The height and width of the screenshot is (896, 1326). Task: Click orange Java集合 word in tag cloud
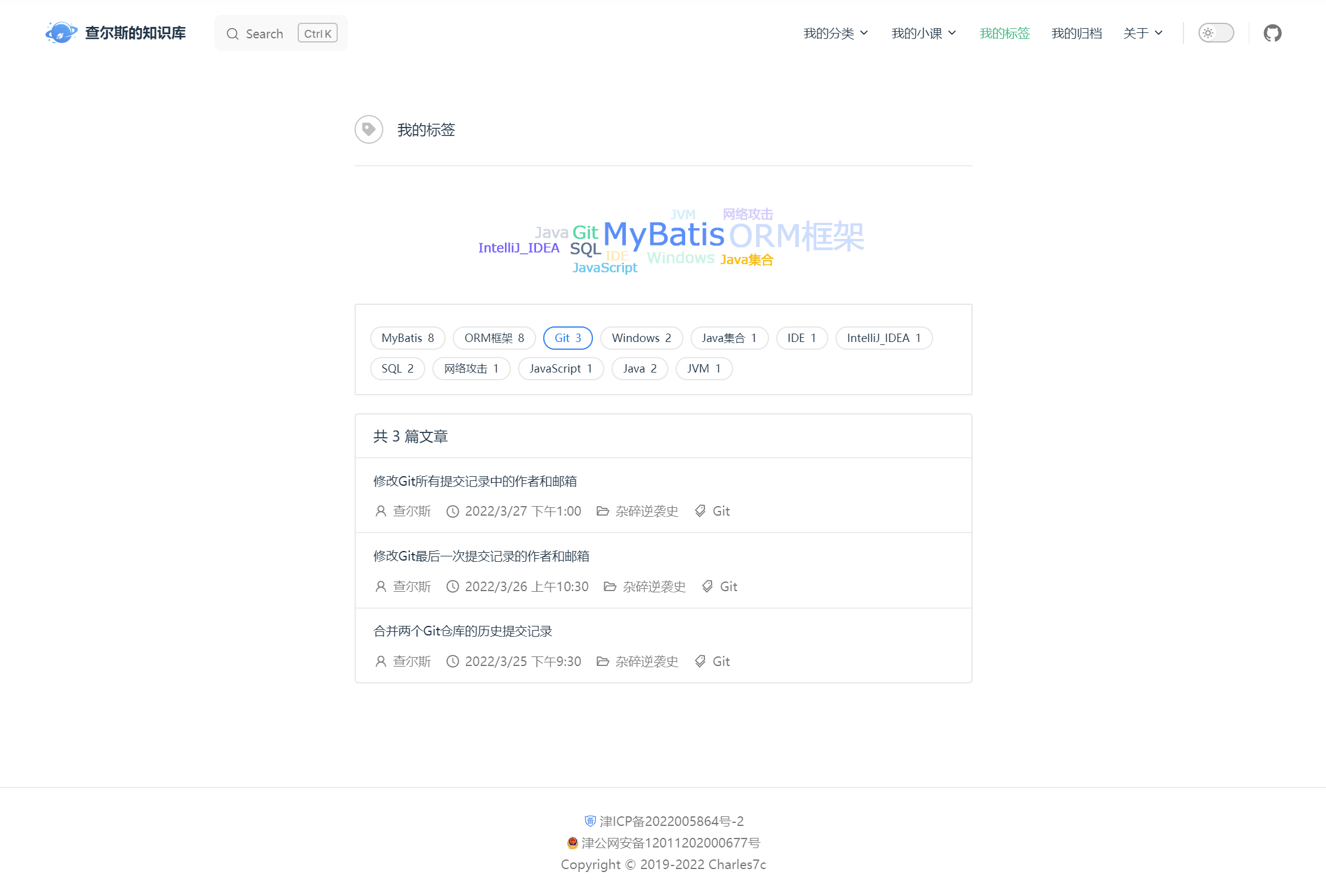click(746, 260)
